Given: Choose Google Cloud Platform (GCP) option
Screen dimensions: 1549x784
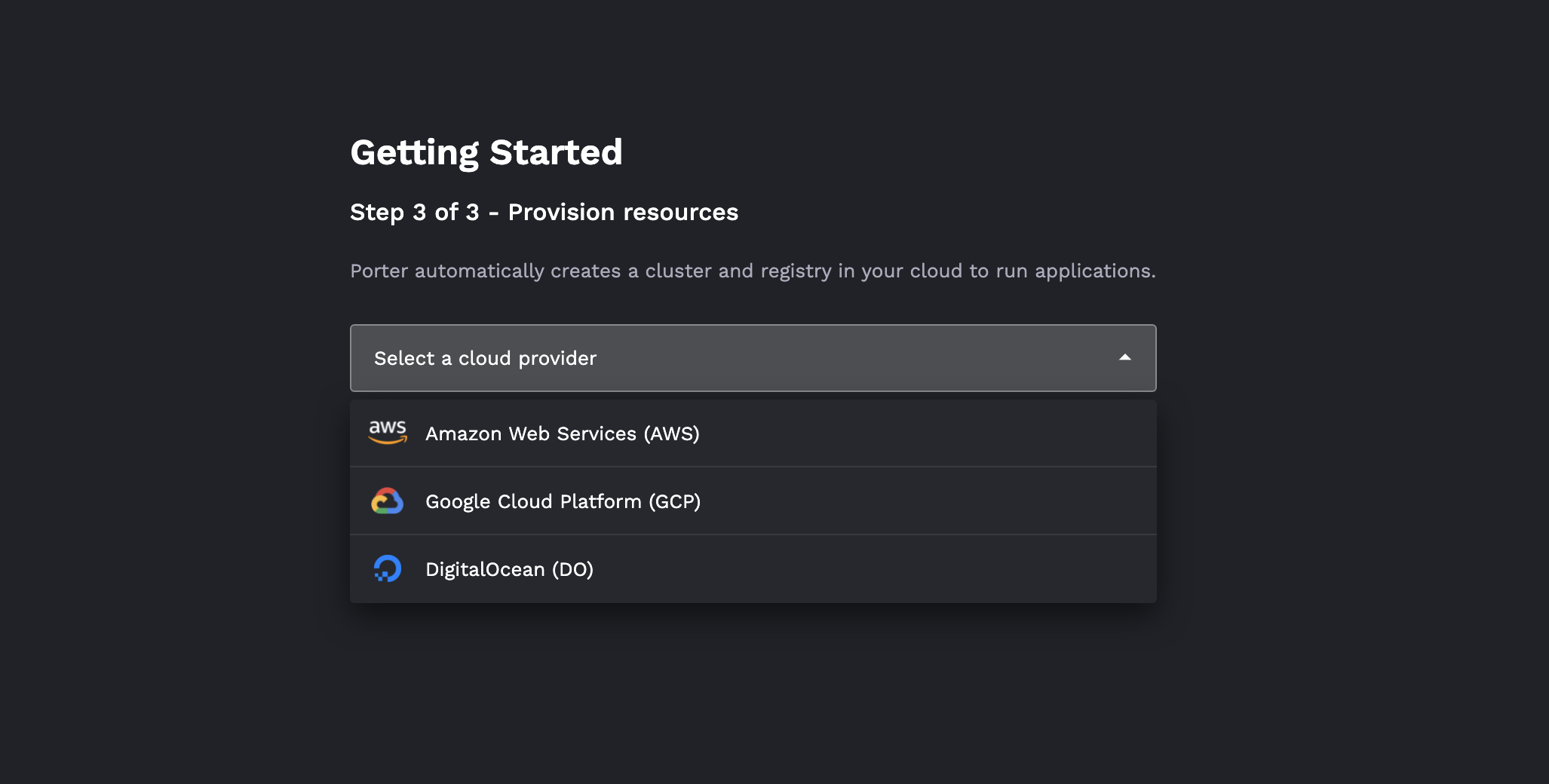Looking at the screenshot, I should (x=753, y=501).
